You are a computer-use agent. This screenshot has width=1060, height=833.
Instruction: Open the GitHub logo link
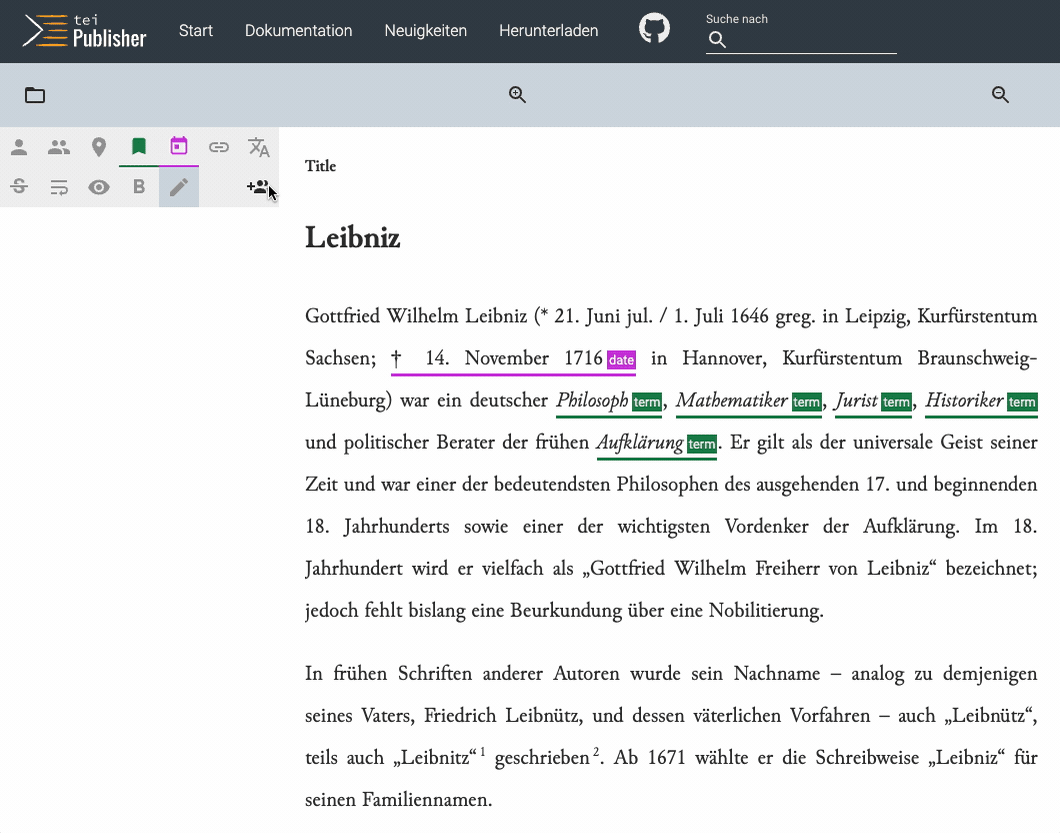pyautogui.click(x=654, y=29)
